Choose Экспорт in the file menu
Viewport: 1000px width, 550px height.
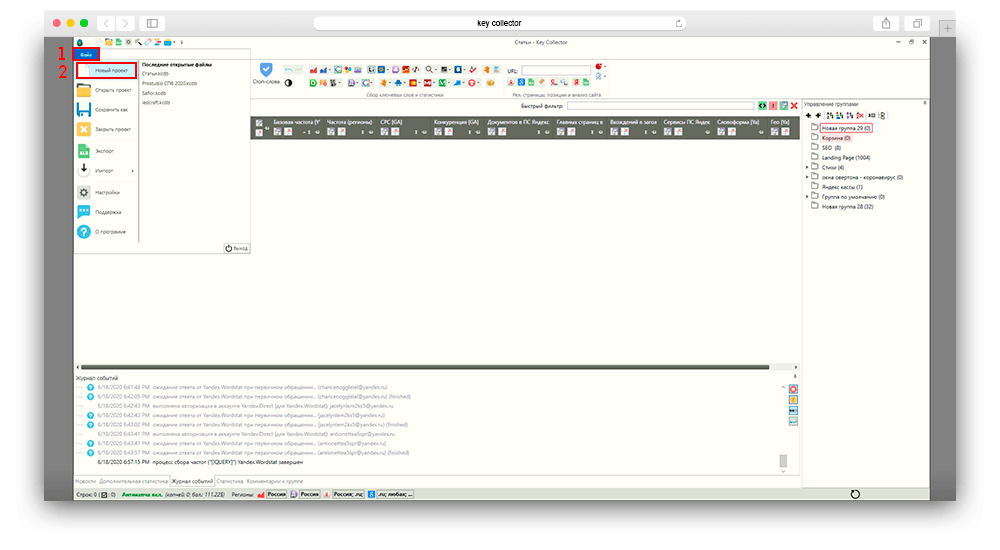pos(106,151)
